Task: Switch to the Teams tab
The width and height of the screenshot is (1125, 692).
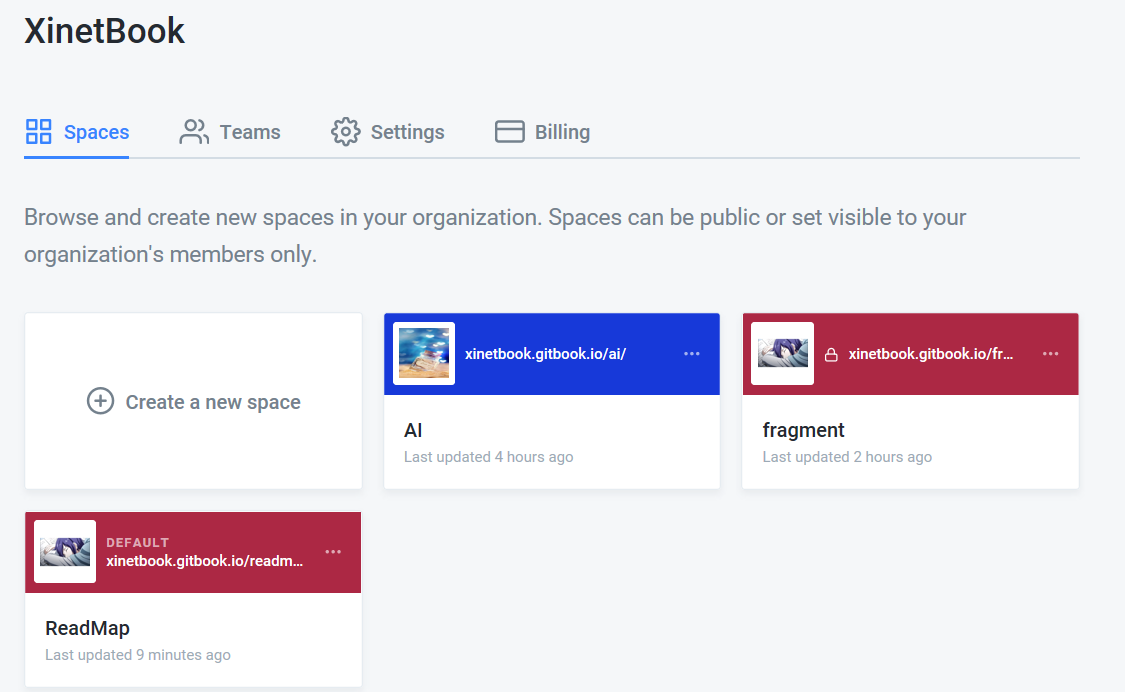Action: [x=249, y=132]
